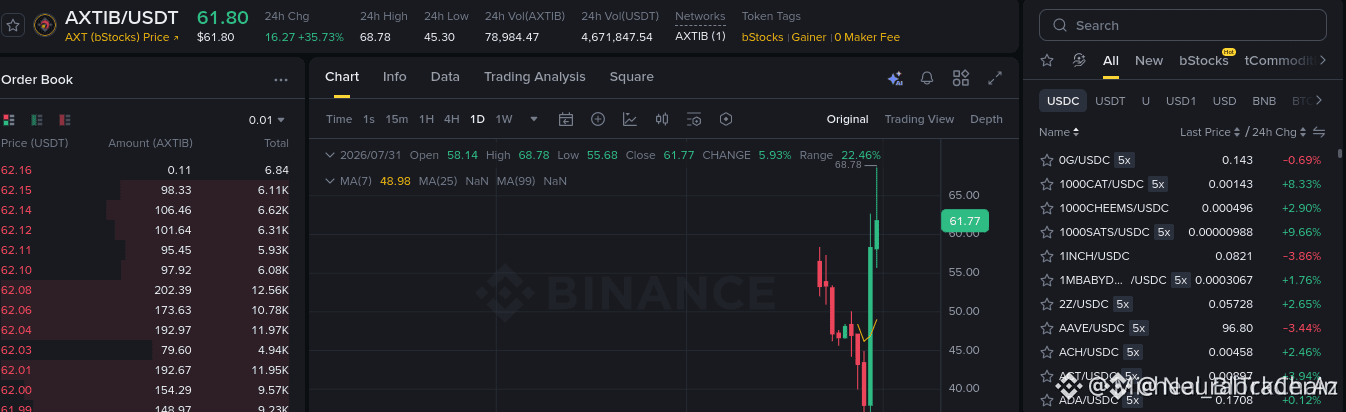Filter by USD quote currency
This screenshot has height=412, width=1346.
point(1224,101)
